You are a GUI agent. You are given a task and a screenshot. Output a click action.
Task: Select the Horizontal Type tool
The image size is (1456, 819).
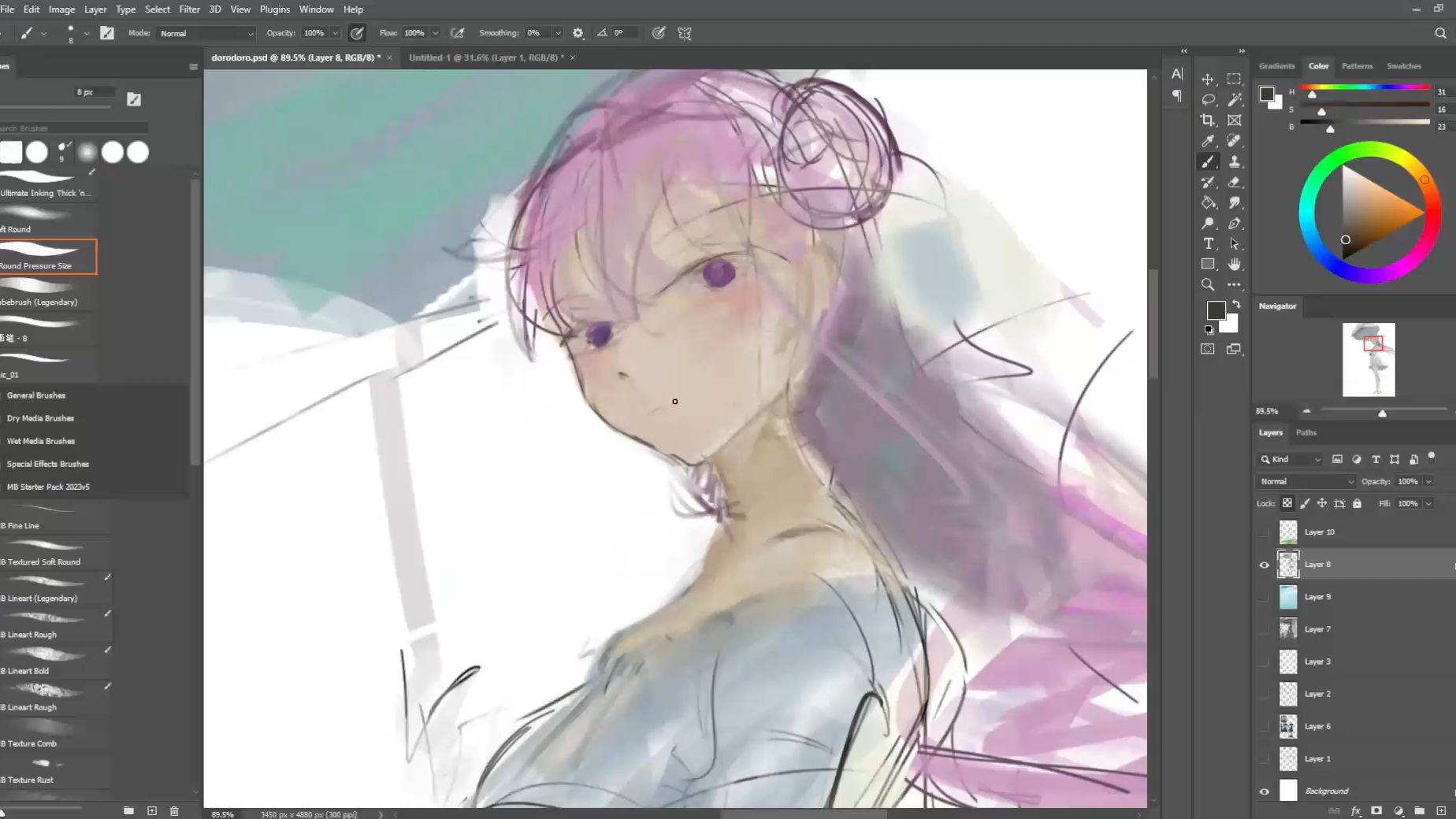(1207, 244)
